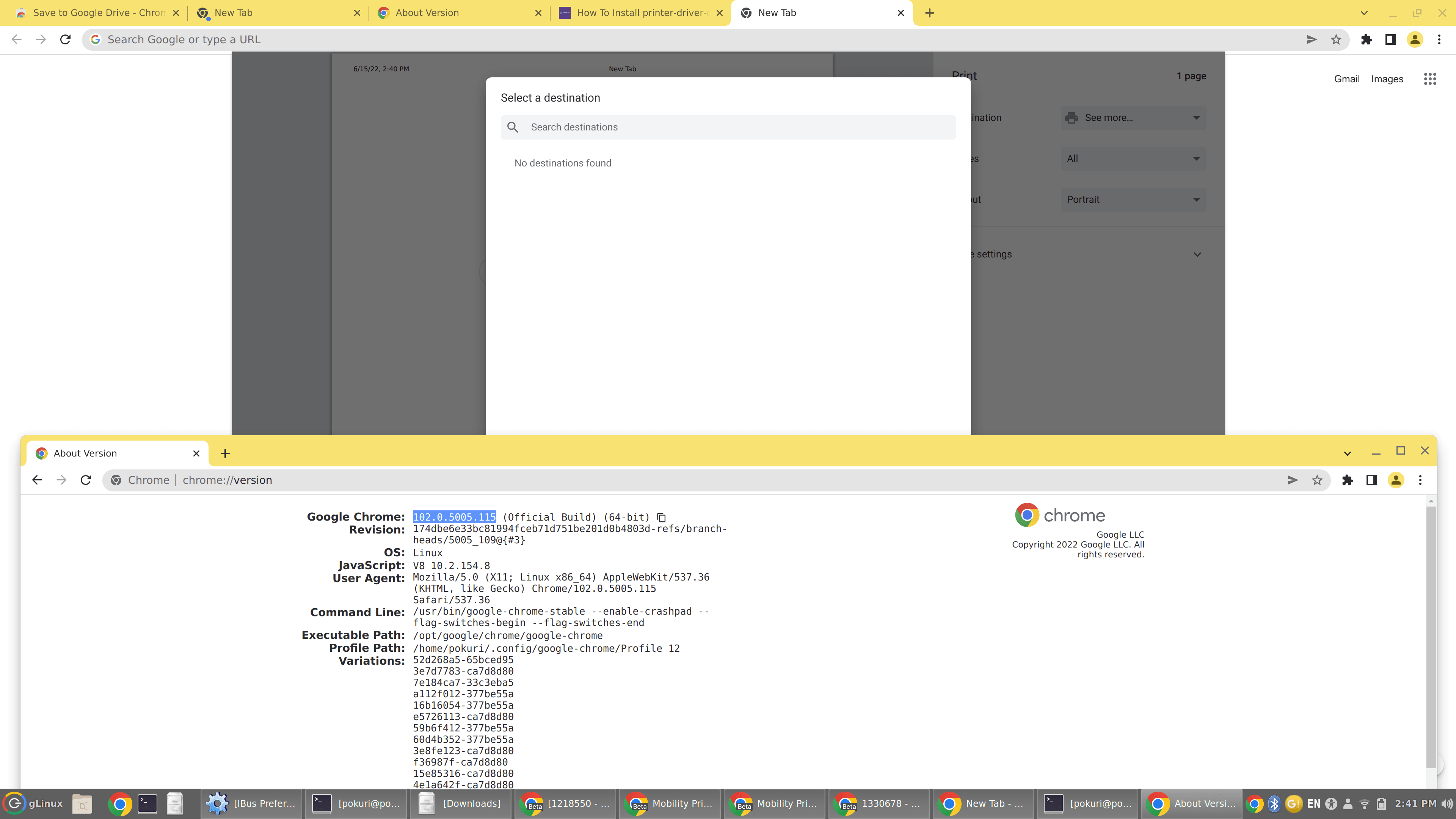Switch to the [1218550 Chrome Beta taskbar window

565,803
